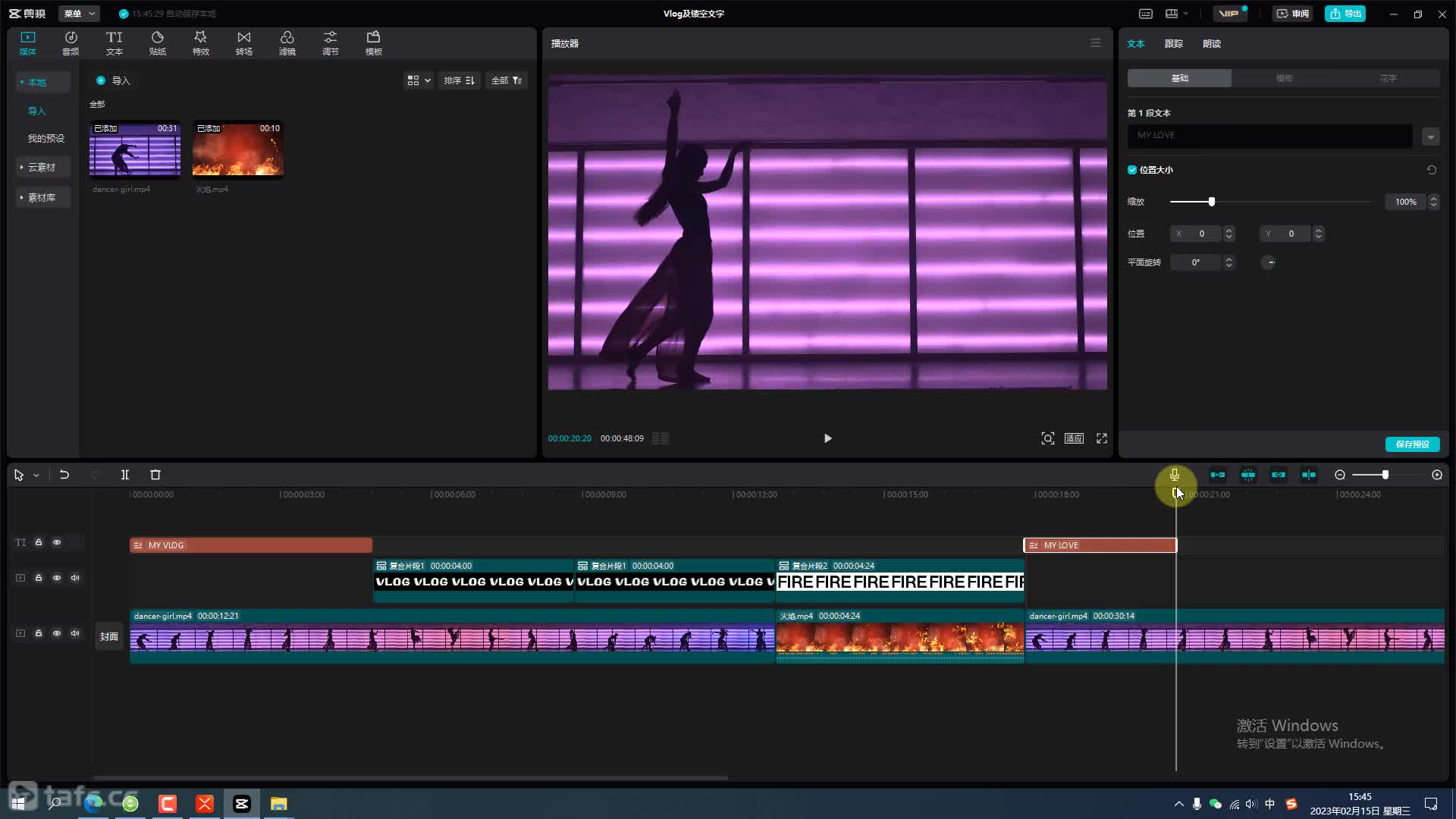
Task: Click the keyboard shortcuts icon in title bar
Action: (x=1146, y=14)
